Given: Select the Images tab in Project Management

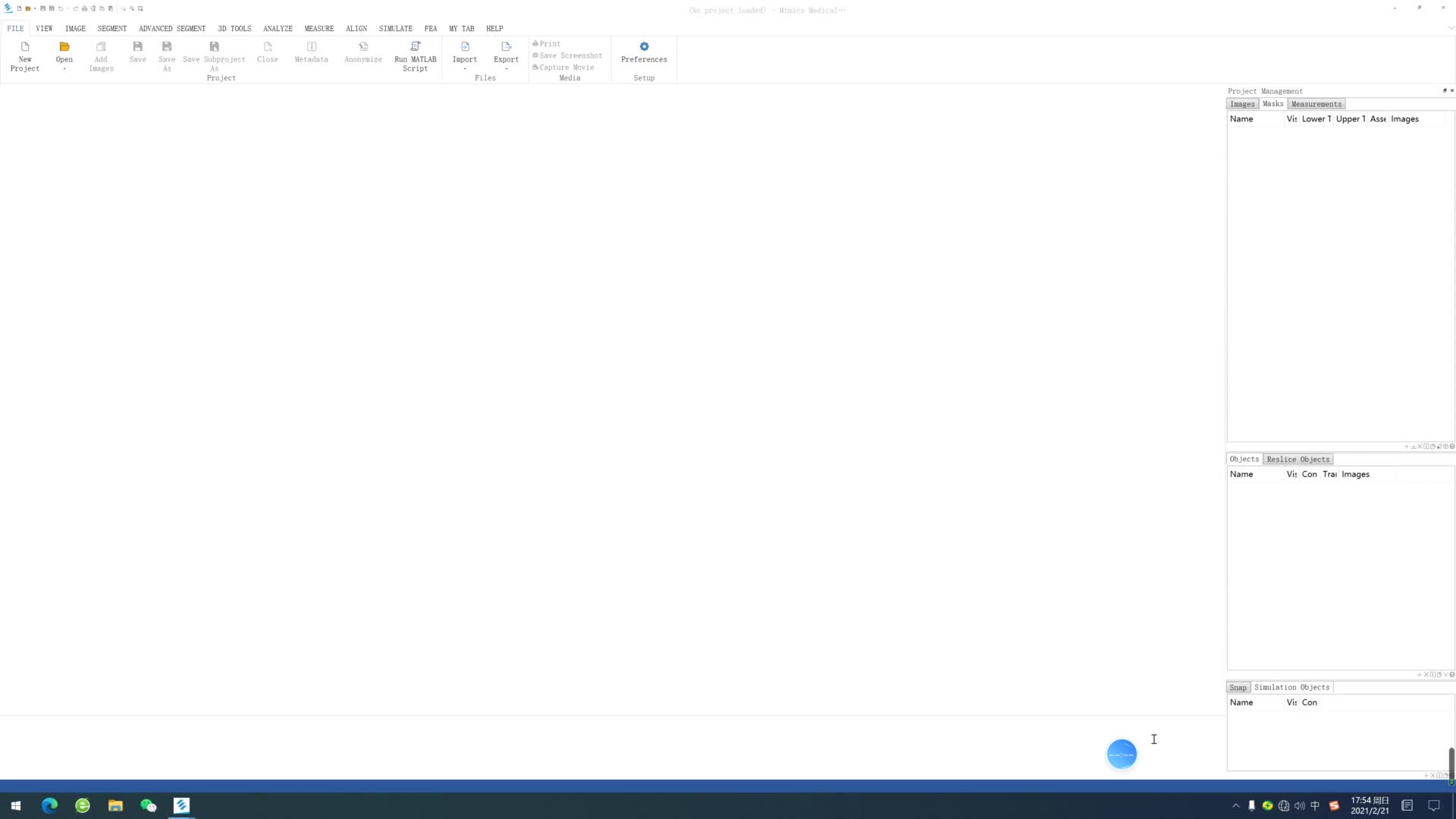Looking at the screenshot, I should 1242,104.
